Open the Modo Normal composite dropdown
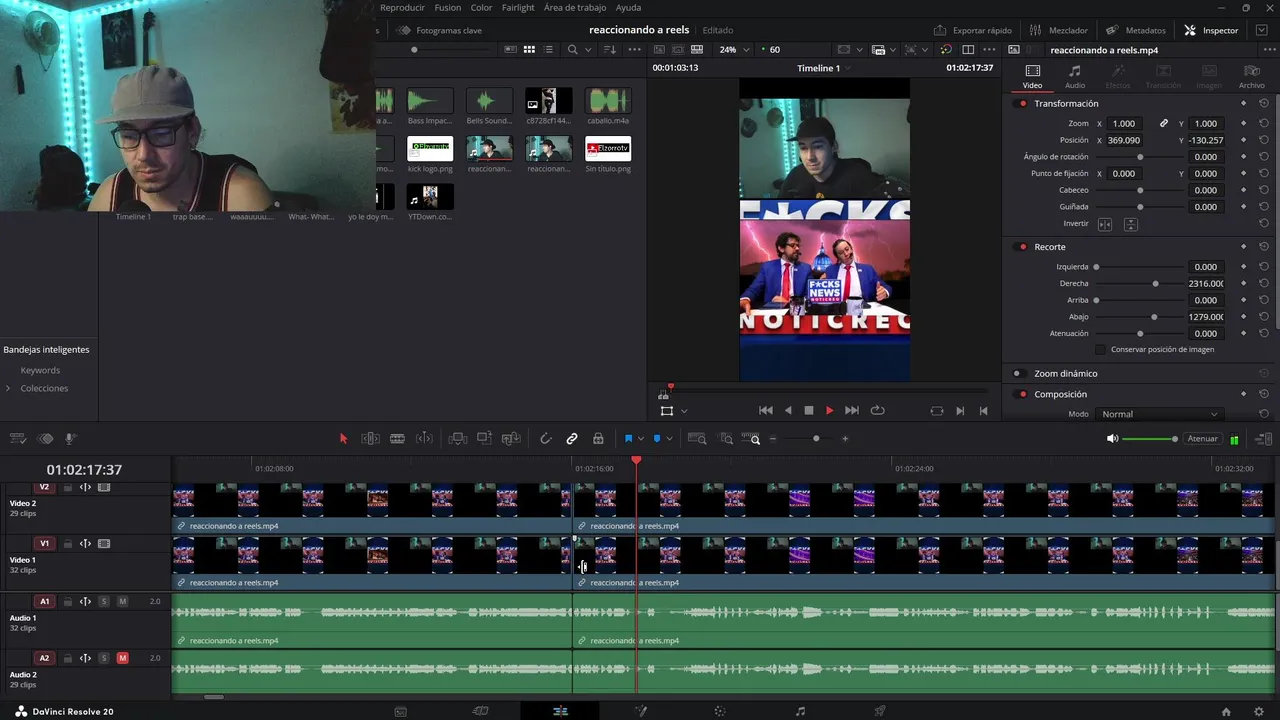This screenshot has height=720, width=1280. pos(1159,414)
